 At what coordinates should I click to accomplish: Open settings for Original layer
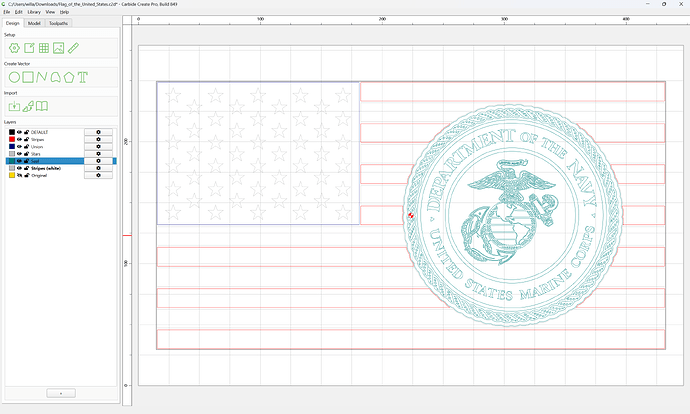click(x=98, y=175)
